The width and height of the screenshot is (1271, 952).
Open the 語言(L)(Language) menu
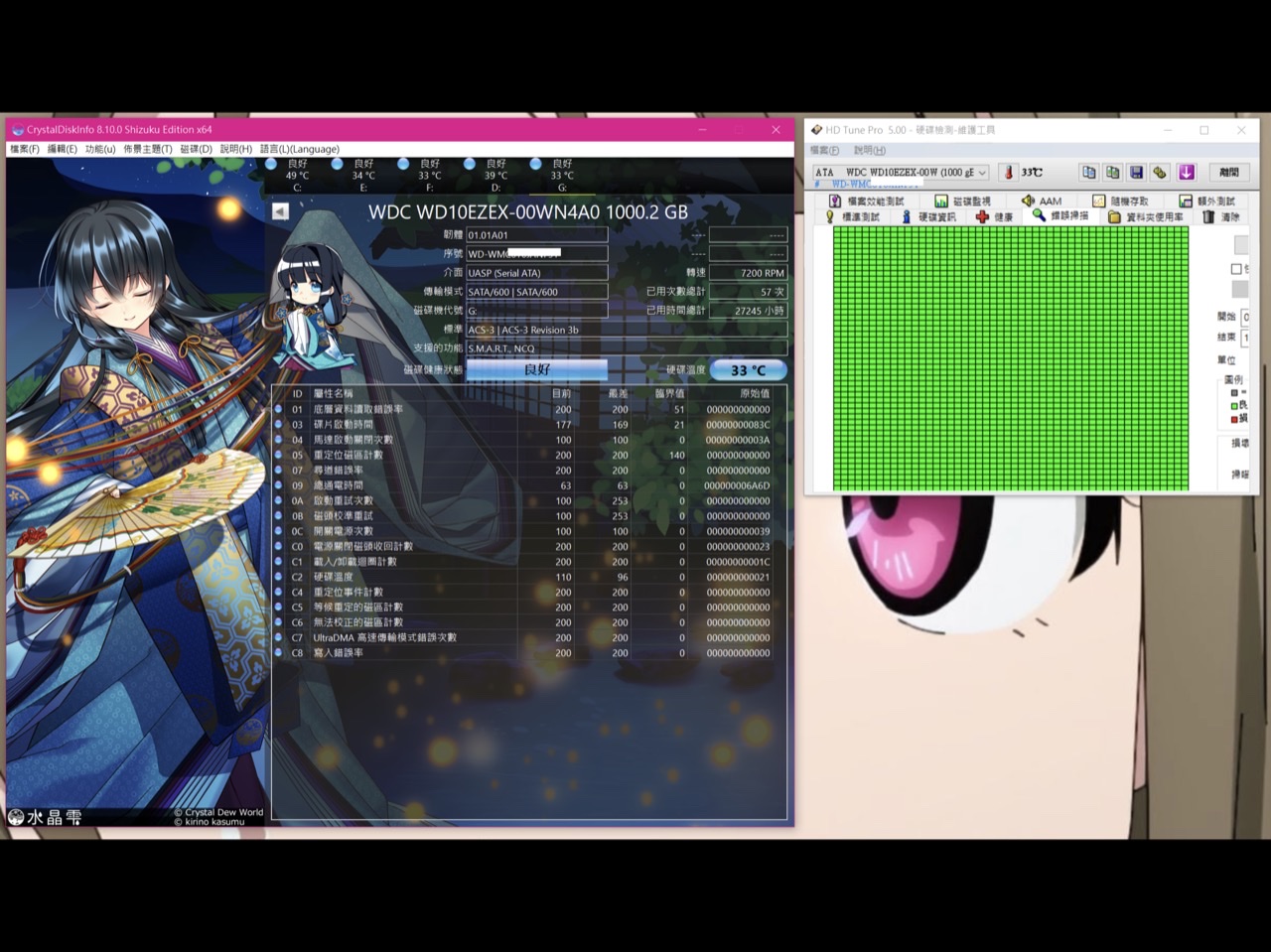(x=300, y=149)
